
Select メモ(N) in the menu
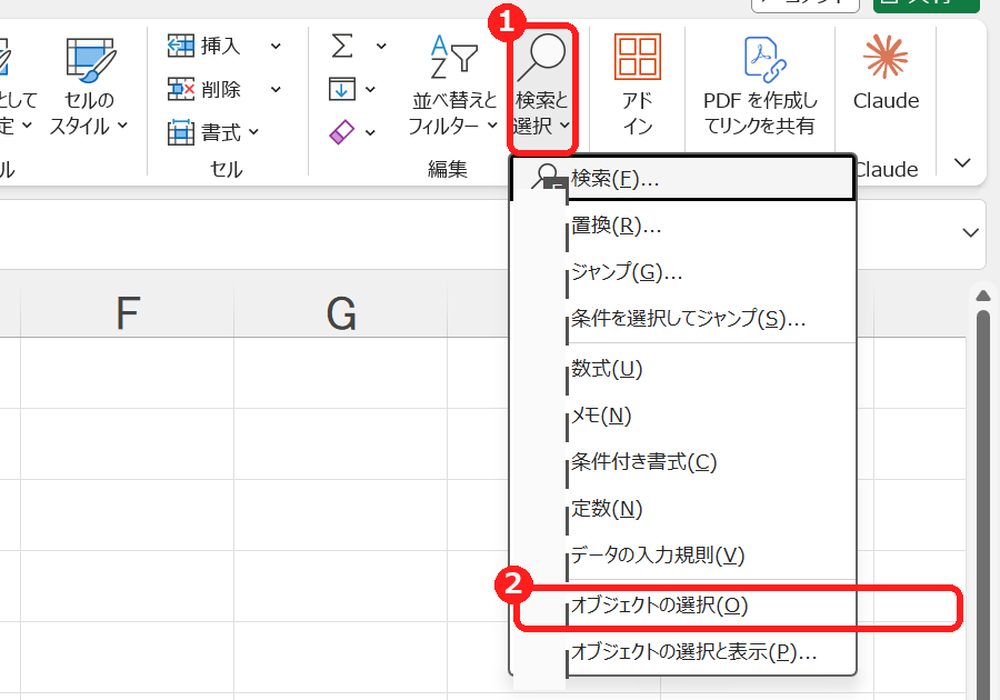[682, 416]
